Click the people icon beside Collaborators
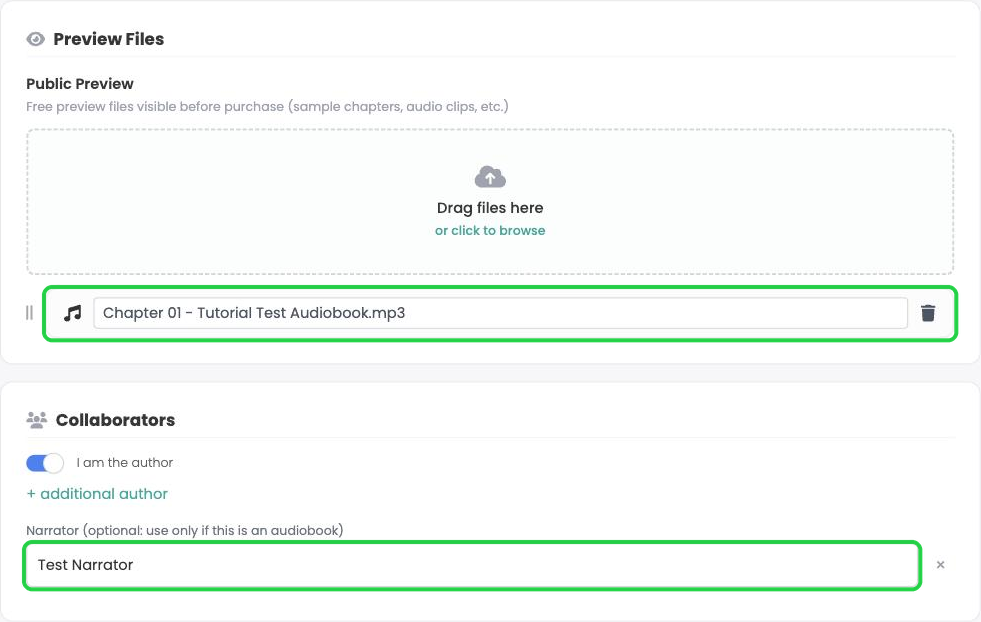The height and width of the screenshot is (622, 981). coord(36,420)
